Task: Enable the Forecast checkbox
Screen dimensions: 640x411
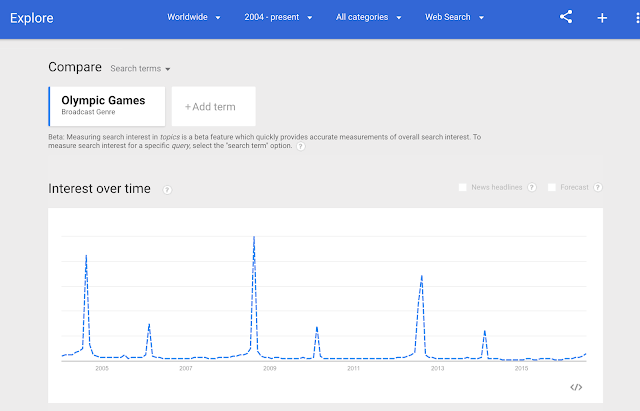Action: (551, 187)
